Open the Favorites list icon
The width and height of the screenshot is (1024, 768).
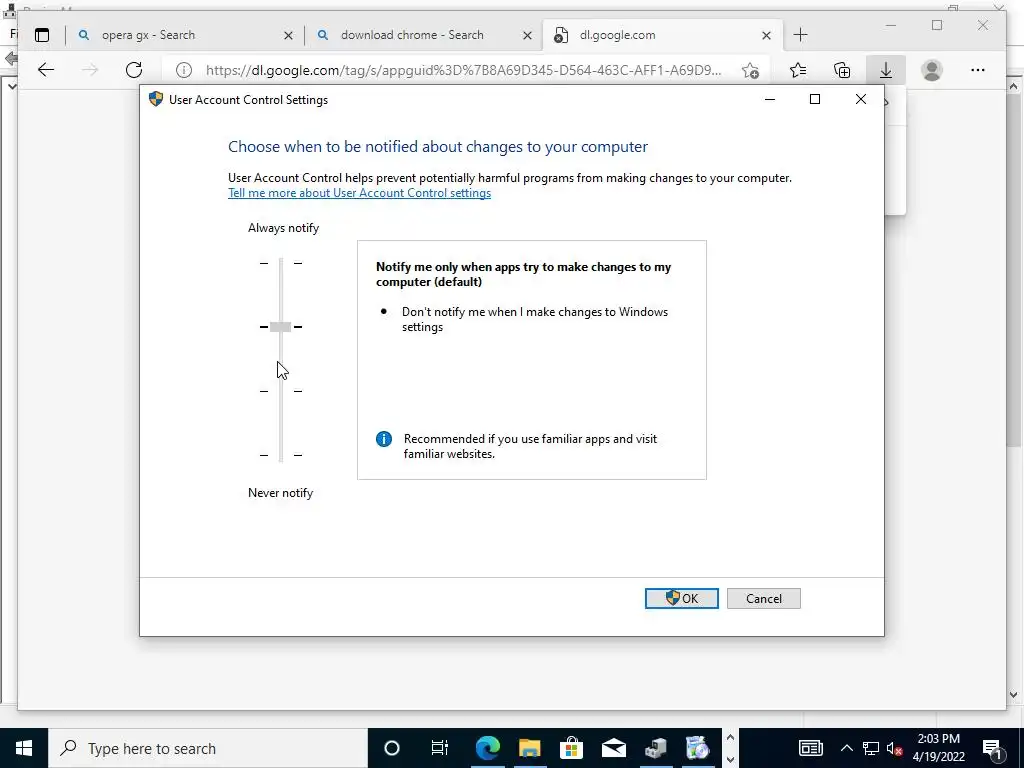[x=797, y=70]
